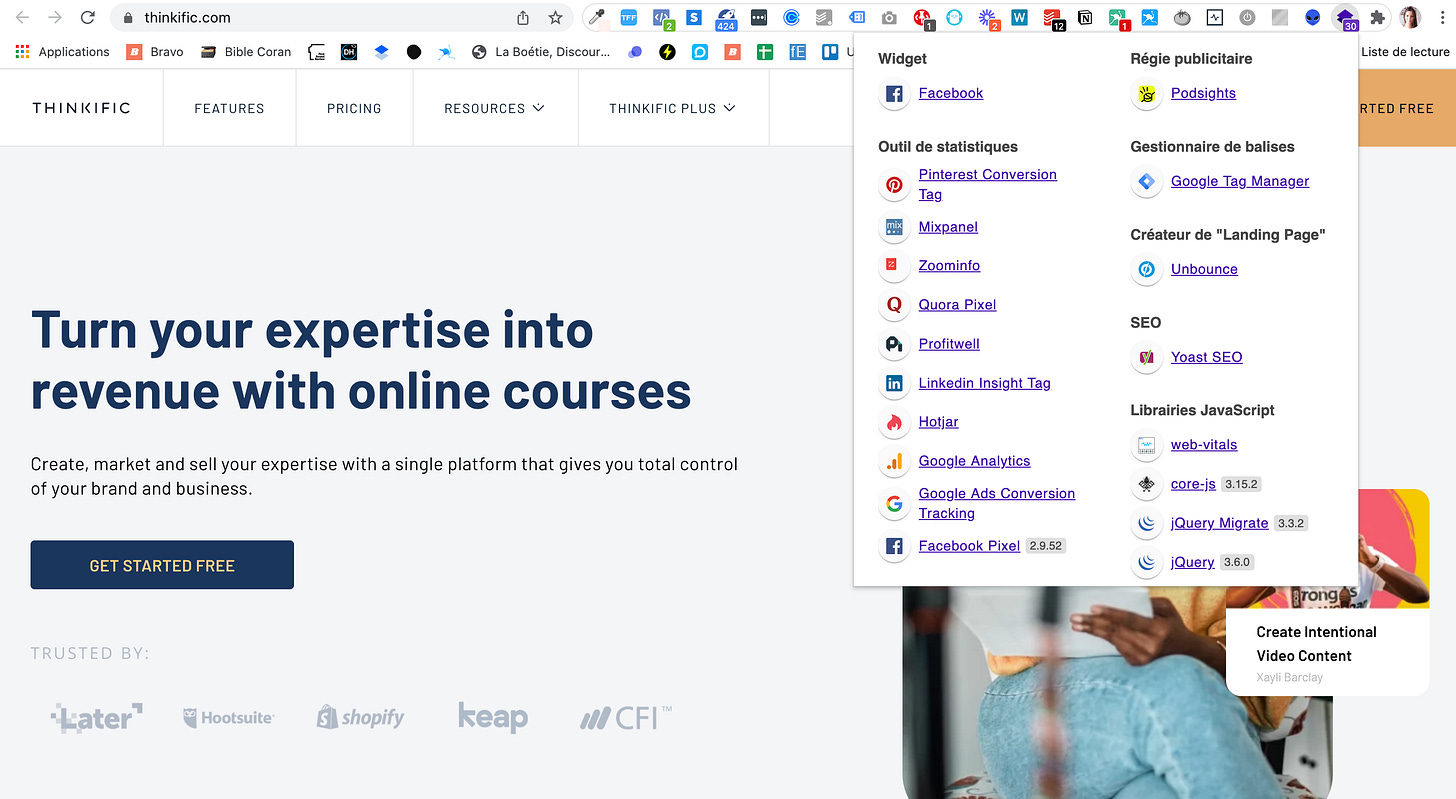Click the blue Trello bookmark icon

[x=829, y=52]
